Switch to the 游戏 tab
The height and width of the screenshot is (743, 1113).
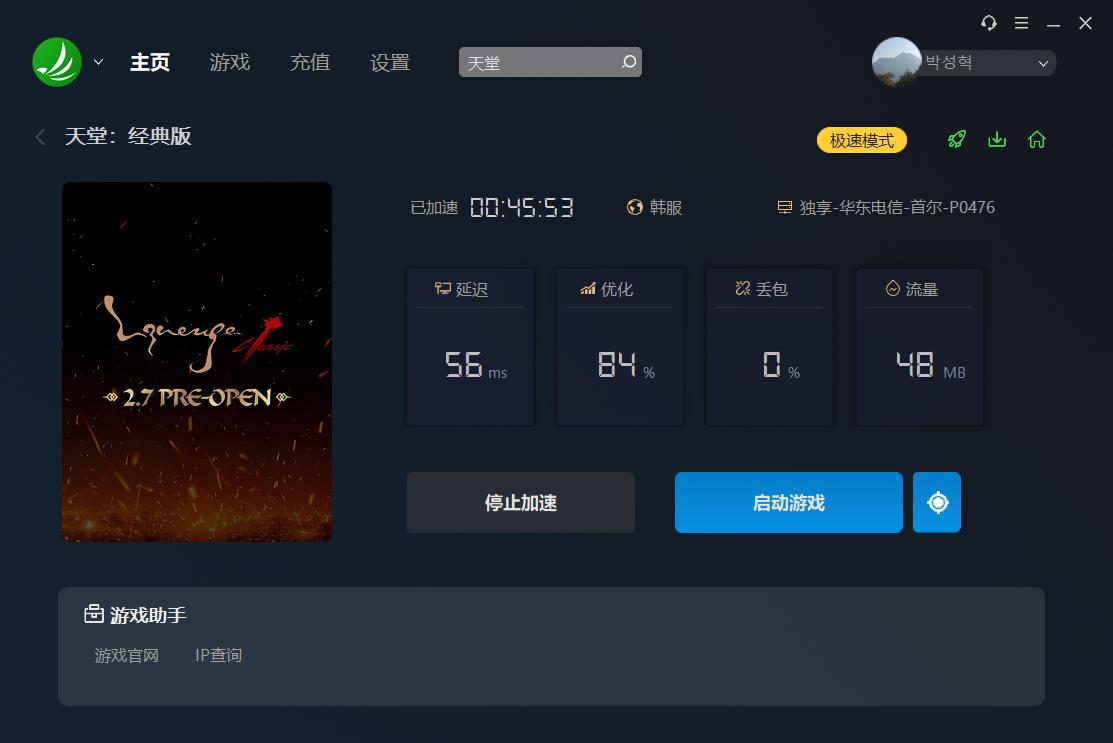(230, 62)
